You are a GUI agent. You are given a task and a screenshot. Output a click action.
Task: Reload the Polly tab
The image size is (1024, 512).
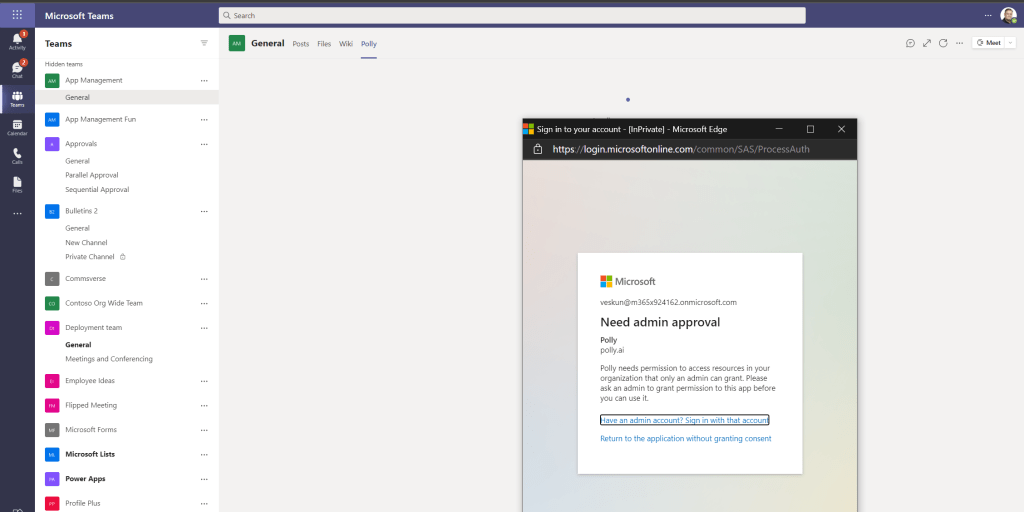click(943, 43)
